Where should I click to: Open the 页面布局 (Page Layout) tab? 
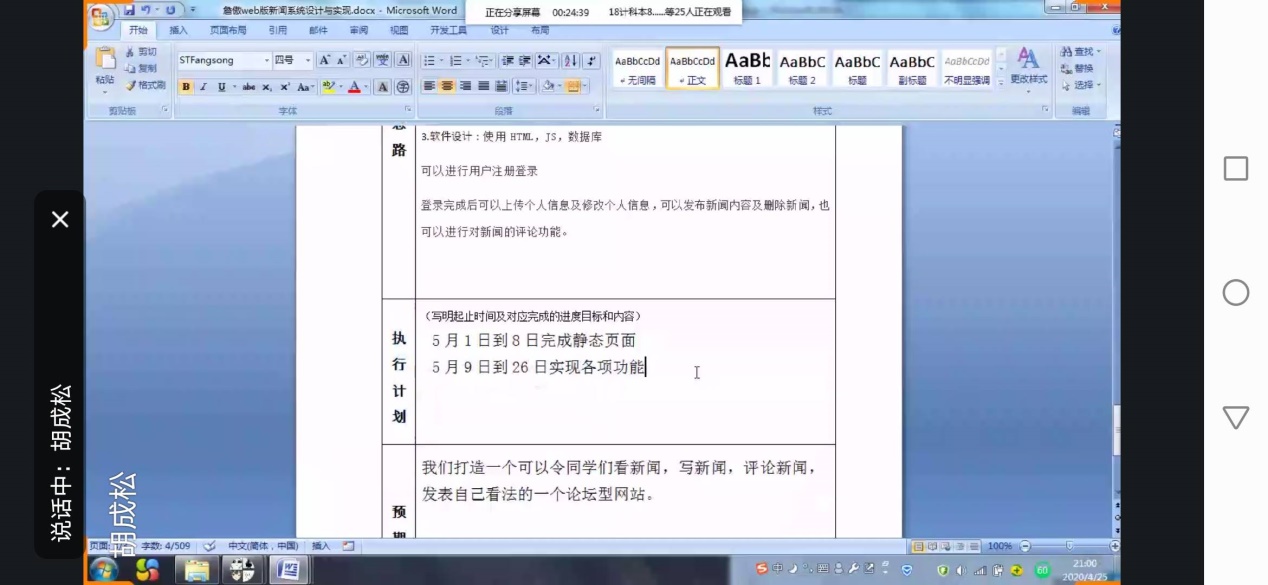tap(228, 30)
